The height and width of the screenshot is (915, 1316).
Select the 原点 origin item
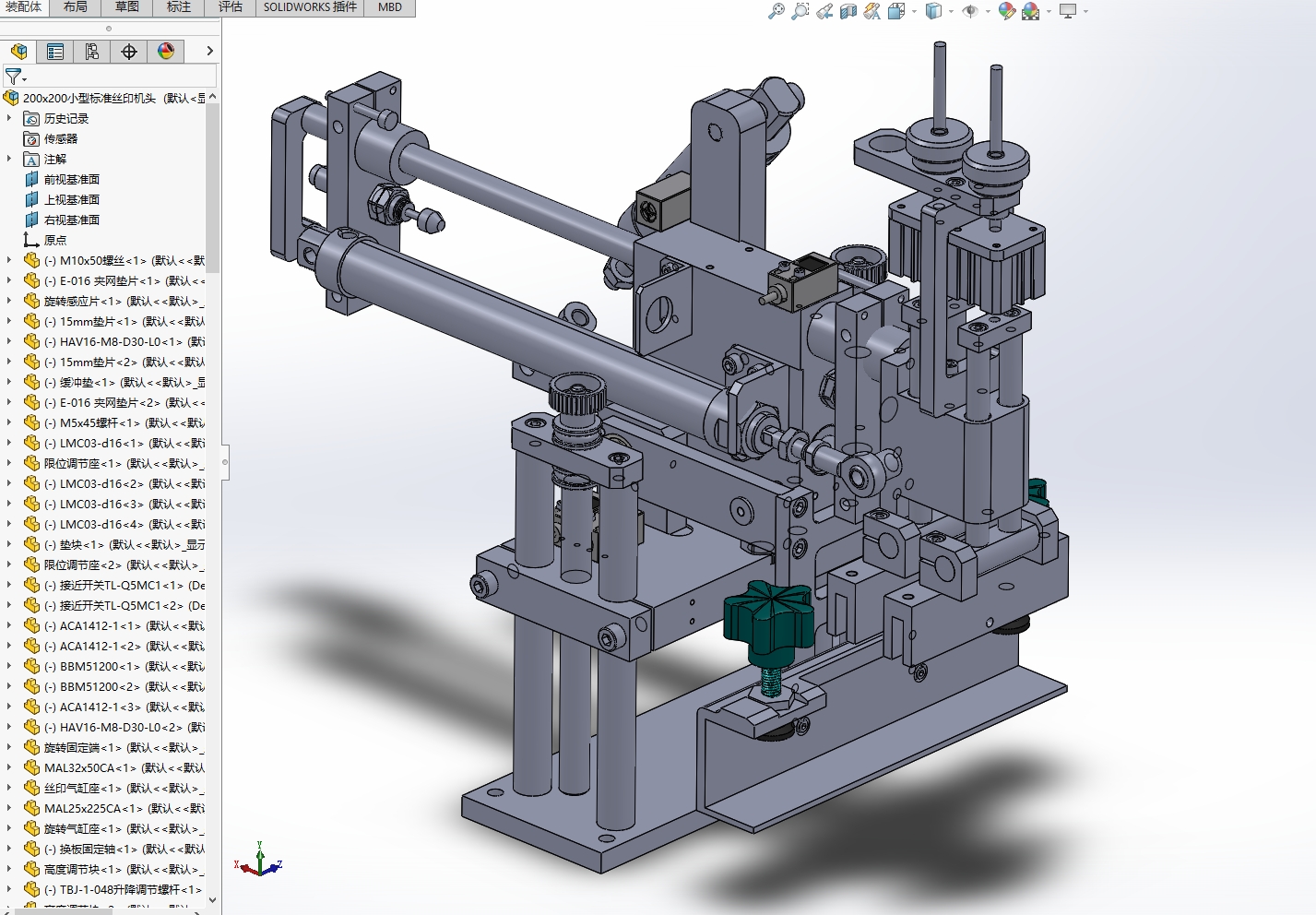point(55,240)
